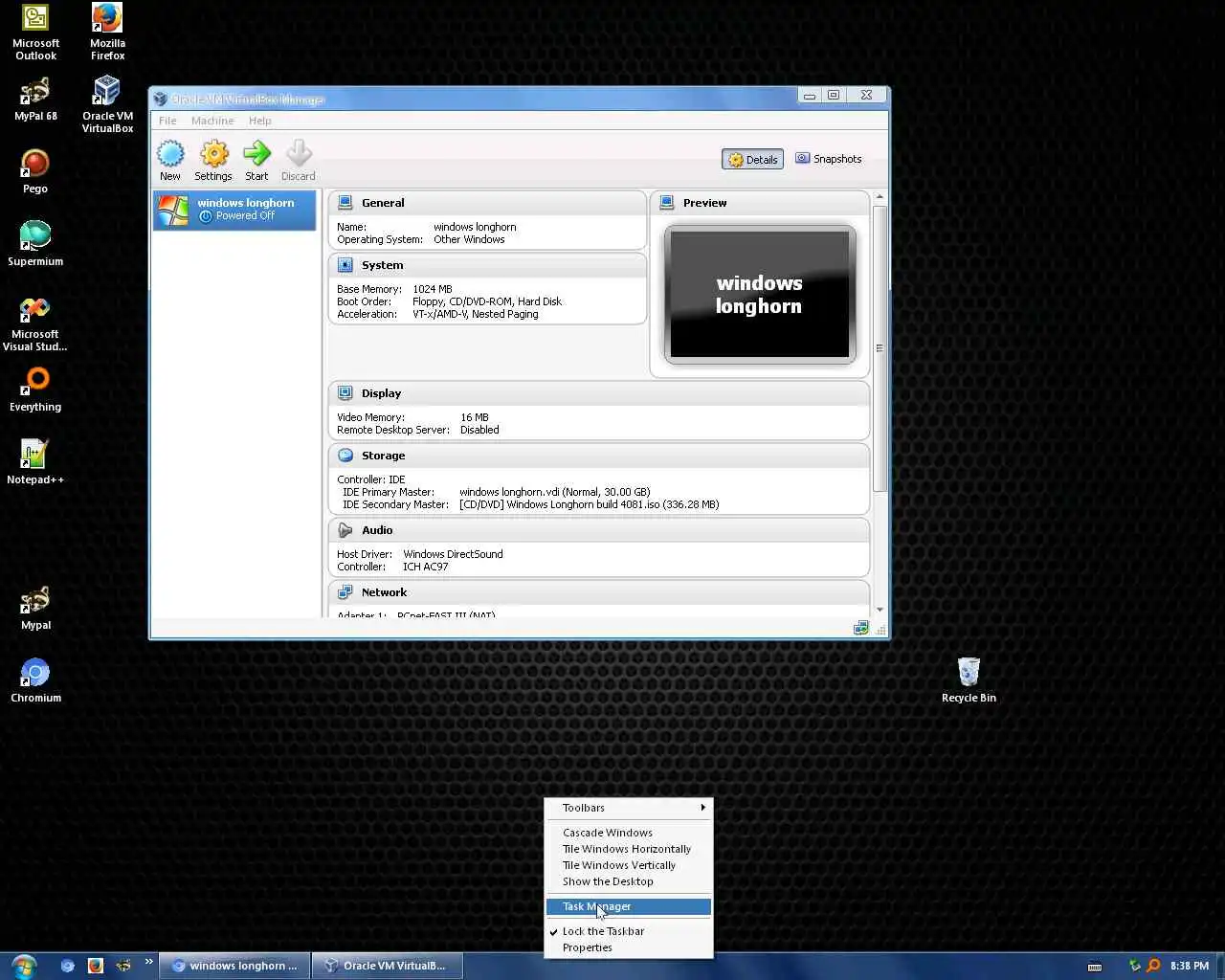The image size is (1225, 980).
Task: Click the VM preview thumbnail
Action: (760, 295)
